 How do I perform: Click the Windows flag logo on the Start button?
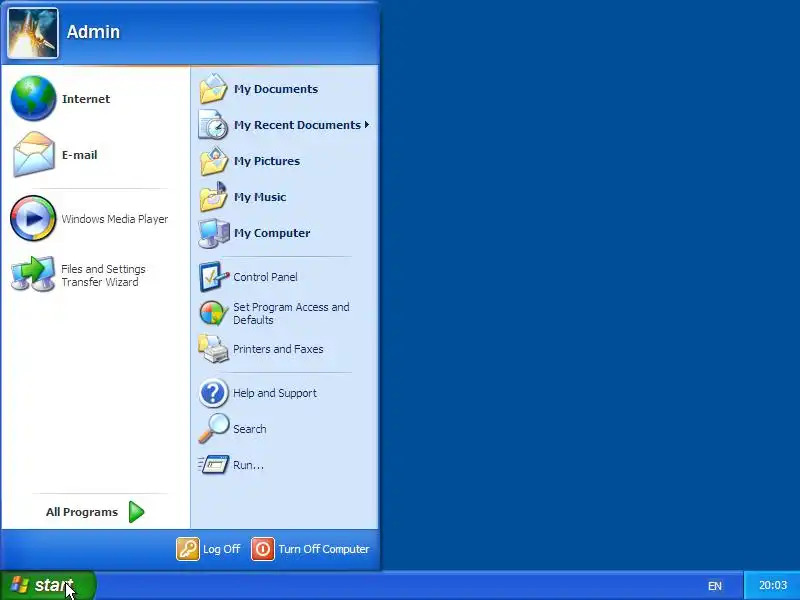click(x=19, y=585)
